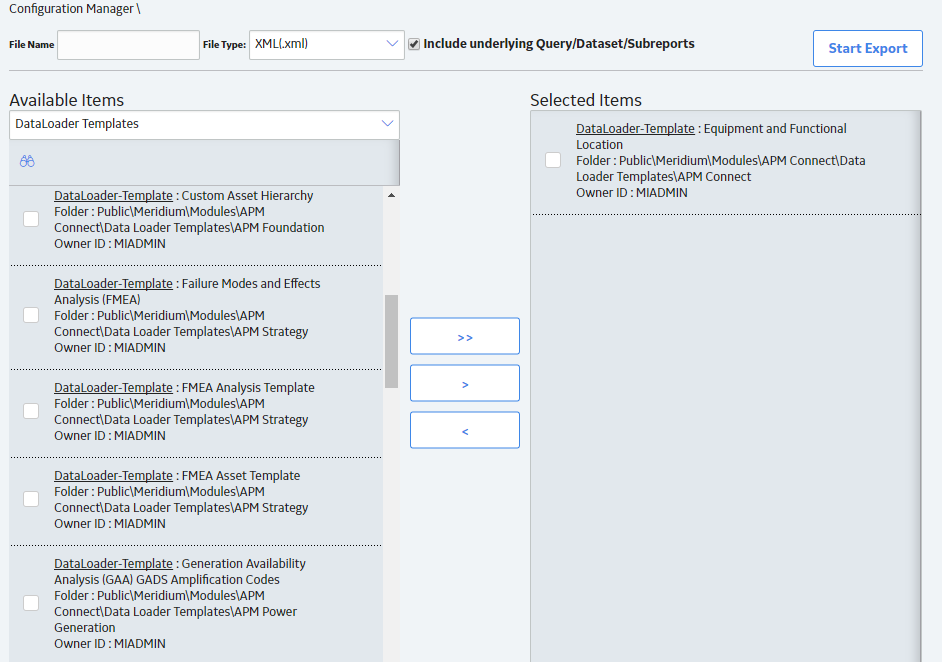Click the 'Owner ID : MIADMIN' text under Custom Asset Hierarchy
942x662 pixels.
[x=110, y=244]
